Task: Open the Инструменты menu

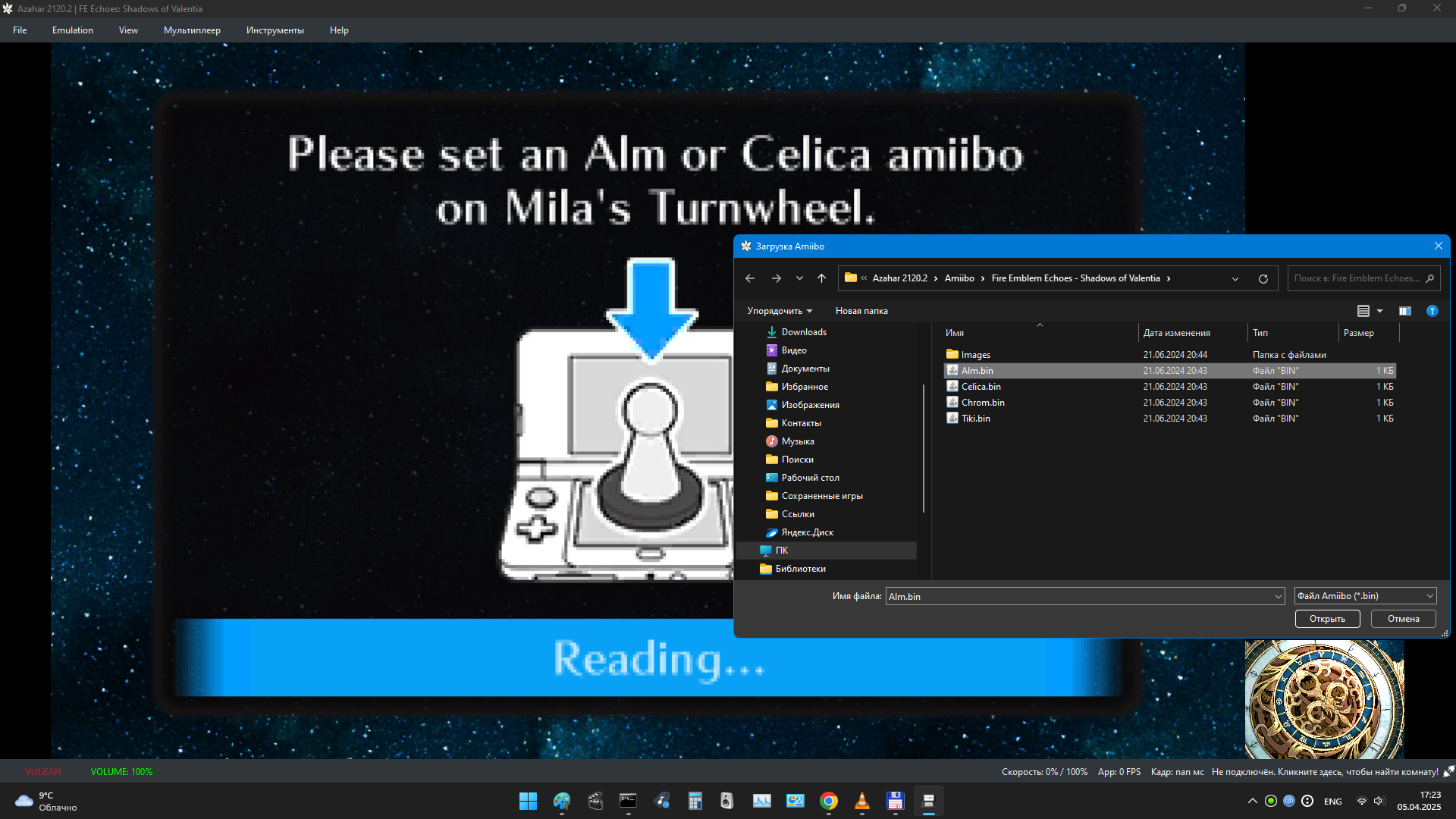Action: point(275,30)
